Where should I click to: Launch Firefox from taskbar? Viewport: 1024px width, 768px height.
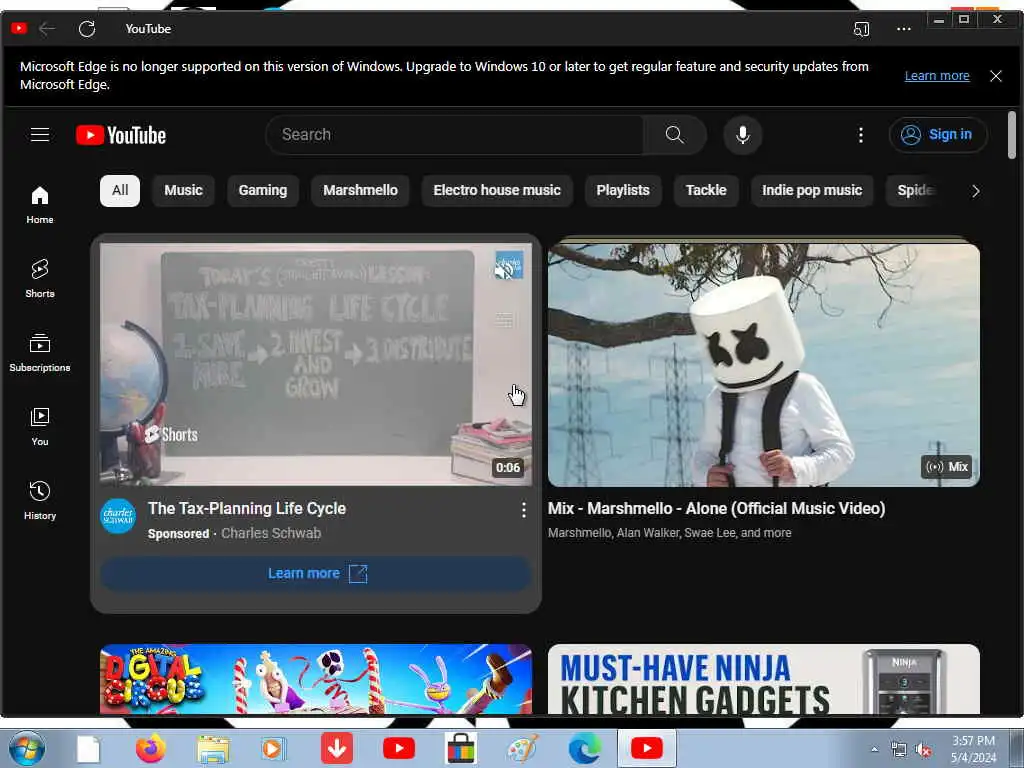pyautogui.click(x=151, y=748)
